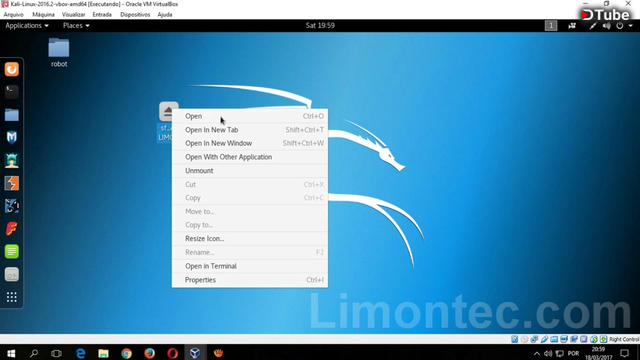Open Armitage from the Kali dock
This screenshot has width=640, height=360.
coord(12,160)
